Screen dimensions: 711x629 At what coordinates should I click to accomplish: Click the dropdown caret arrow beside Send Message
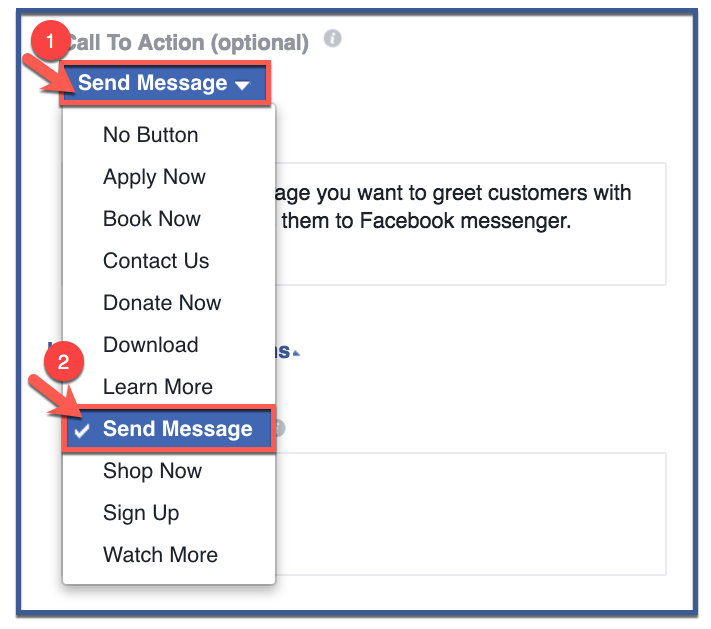[x=242, y=85]
